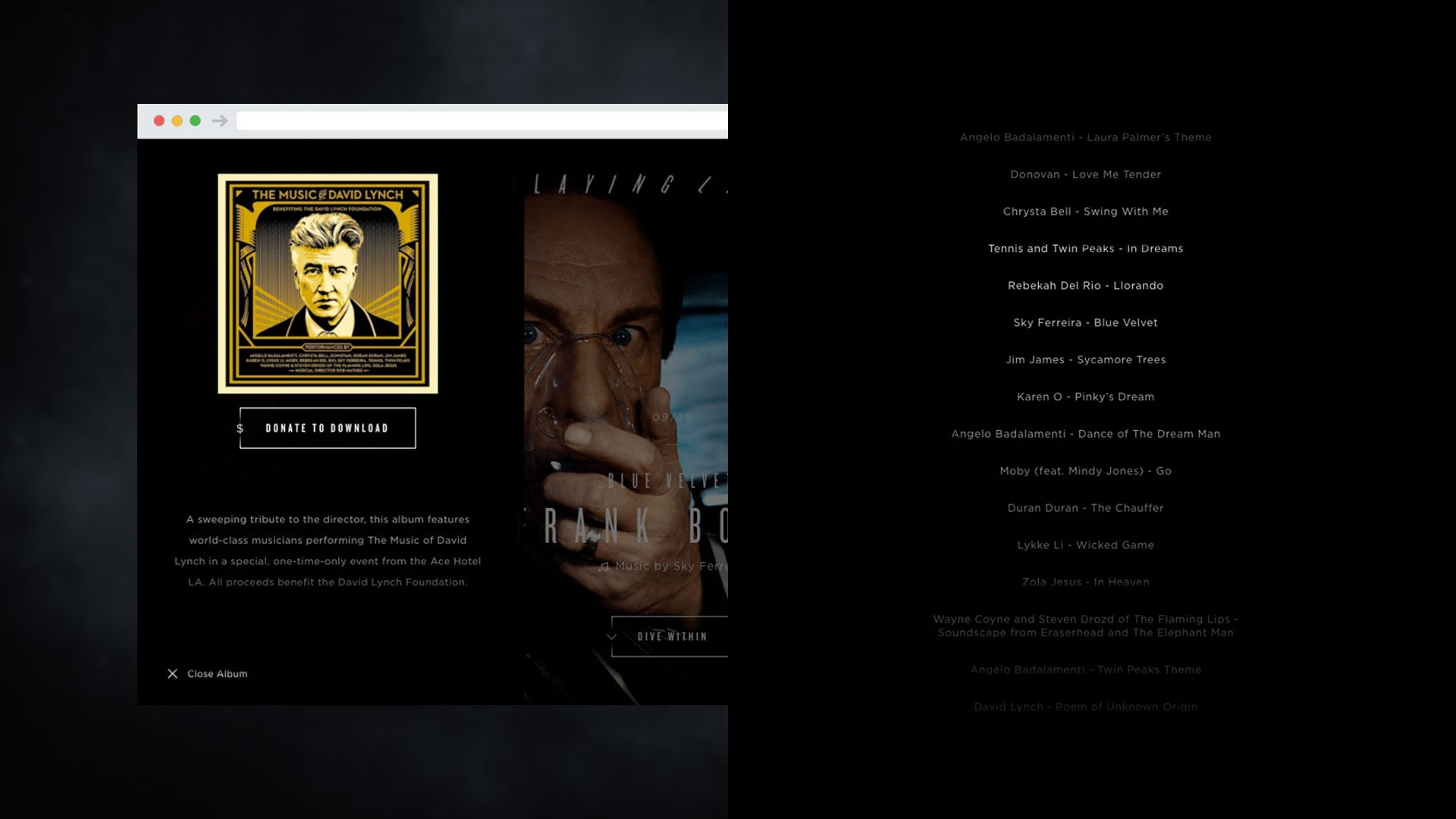Click the red window close dot

pos(159,121)
